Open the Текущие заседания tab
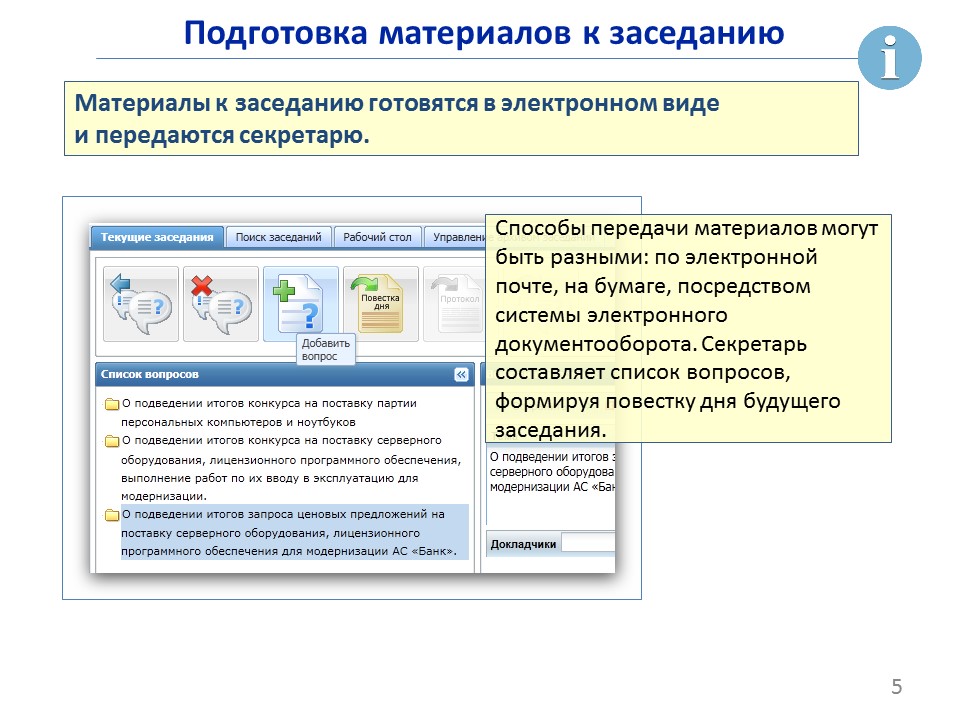Image resolution: width=960 pixels, height=720 pixels. 157,237
